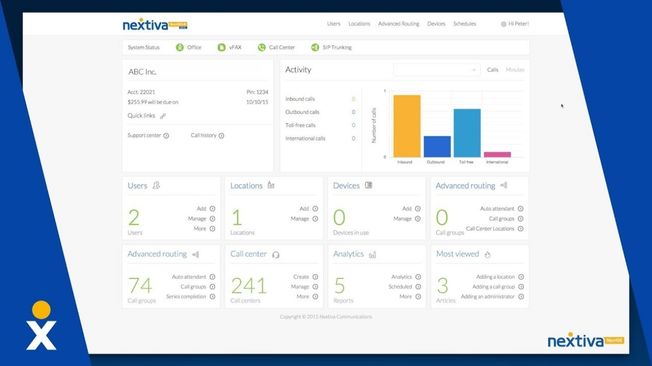The height and width of the screenshot is (366, 652).
Task: Click the arrow icon next to Analytics link
Action: point(418,277)
